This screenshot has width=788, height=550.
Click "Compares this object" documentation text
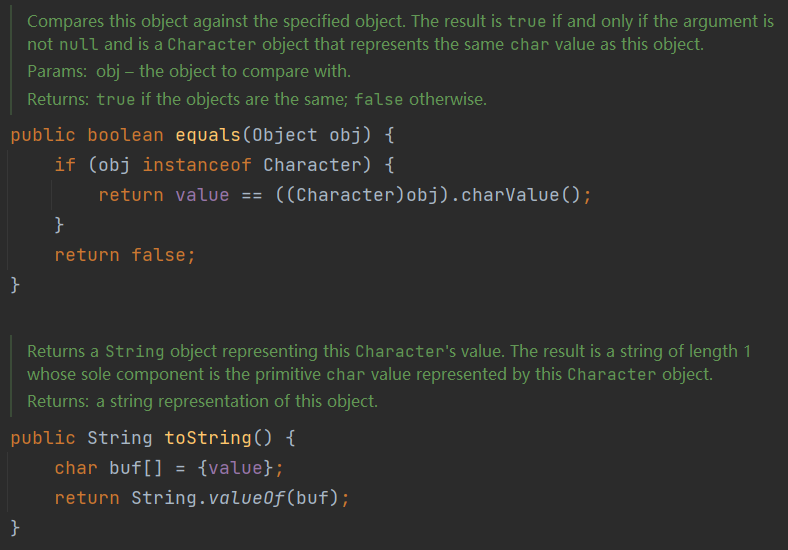tap(98, 21)
